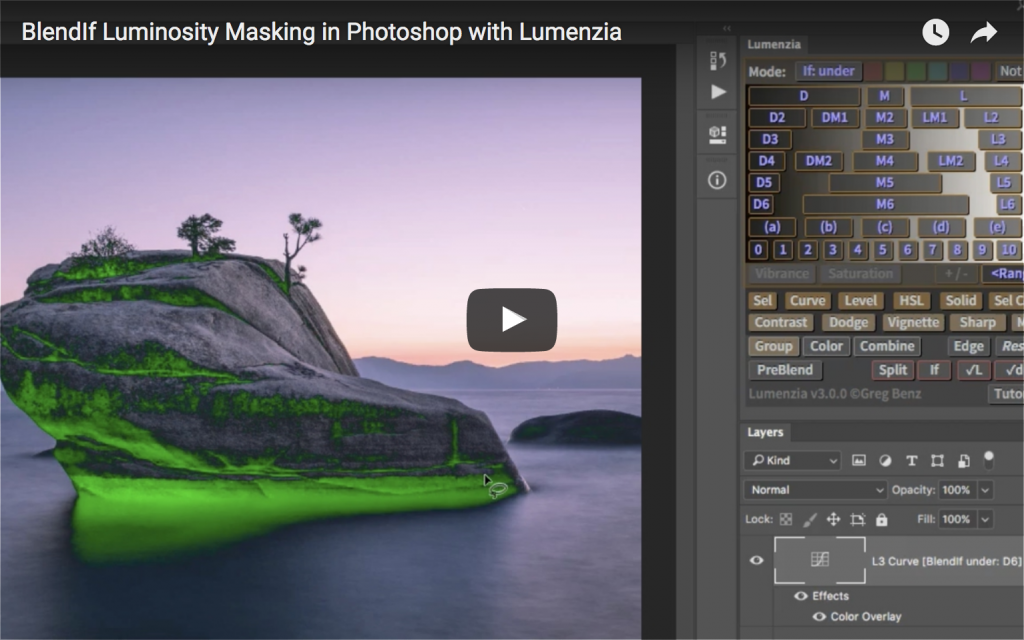The width and height of the screenshot is (1024, 640).
Task: Click the D2 mask button
Action: tap(776, 118)
